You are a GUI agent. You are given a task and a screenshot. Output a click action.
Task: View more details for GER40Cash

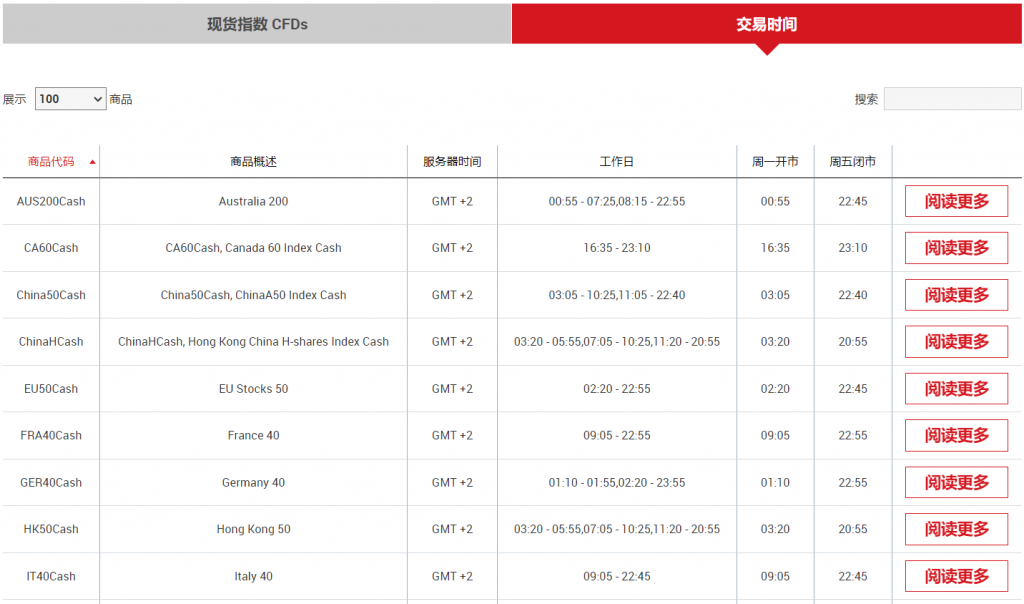click(956, 482)
